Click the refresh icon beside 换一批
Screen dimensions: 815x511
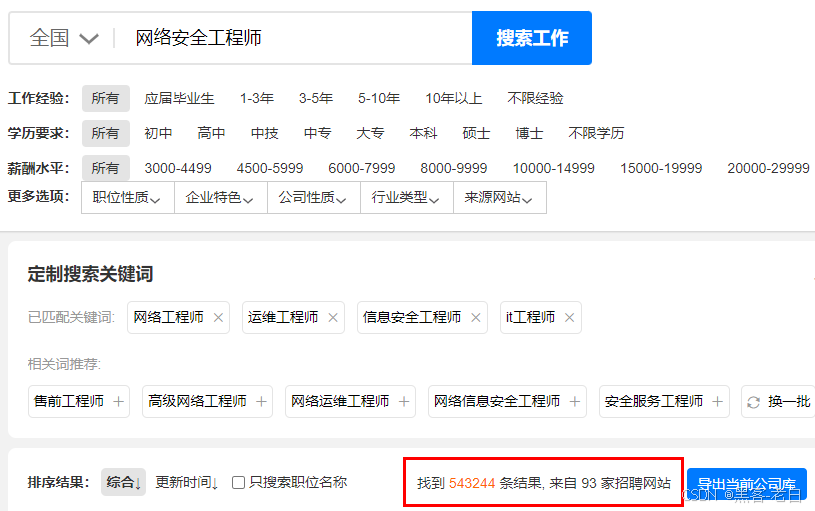pos(754,402)
